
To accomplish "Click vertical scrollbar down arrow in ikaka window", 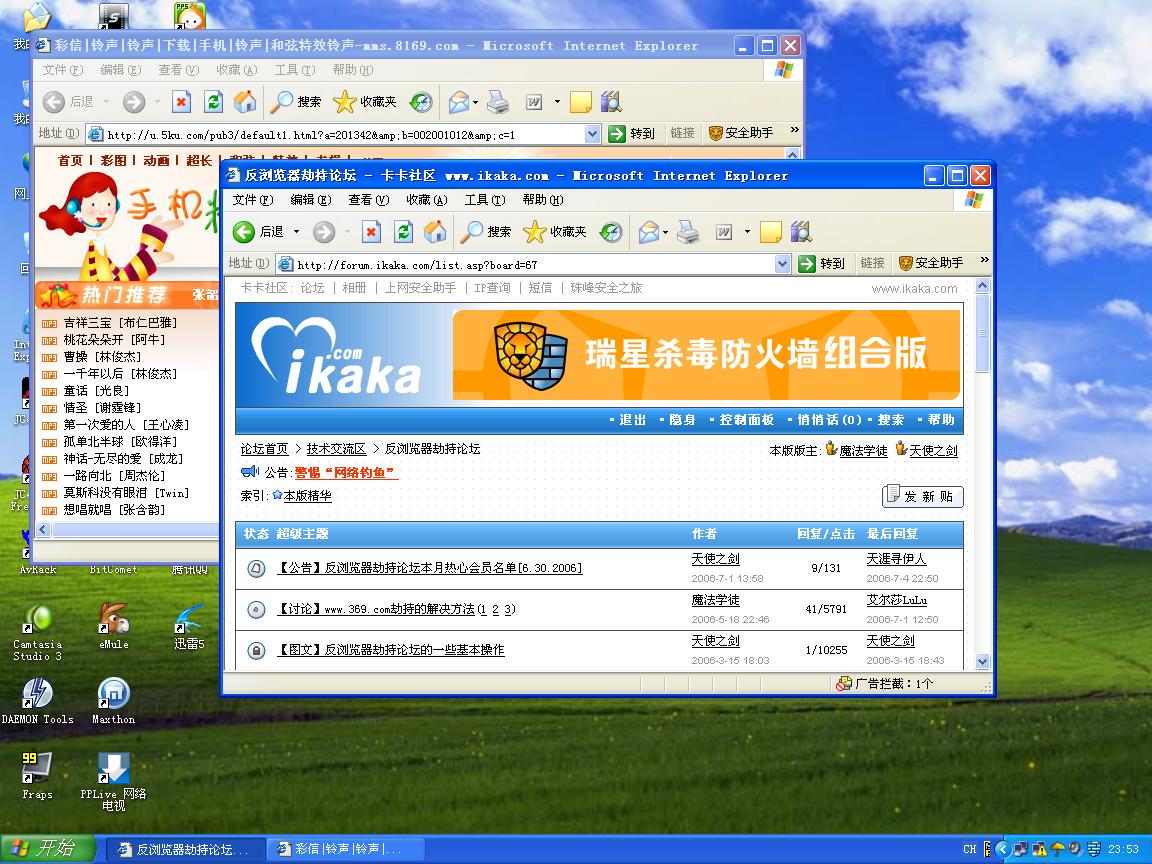I will click(982, 662).
